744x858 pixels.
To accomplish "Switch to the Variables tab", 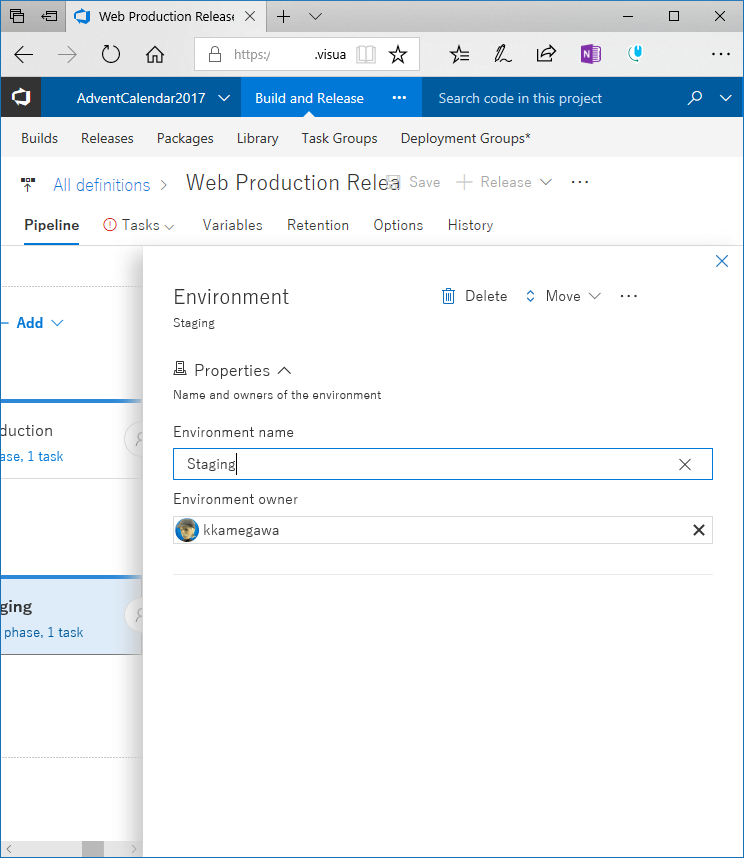I will coord(232,225).
